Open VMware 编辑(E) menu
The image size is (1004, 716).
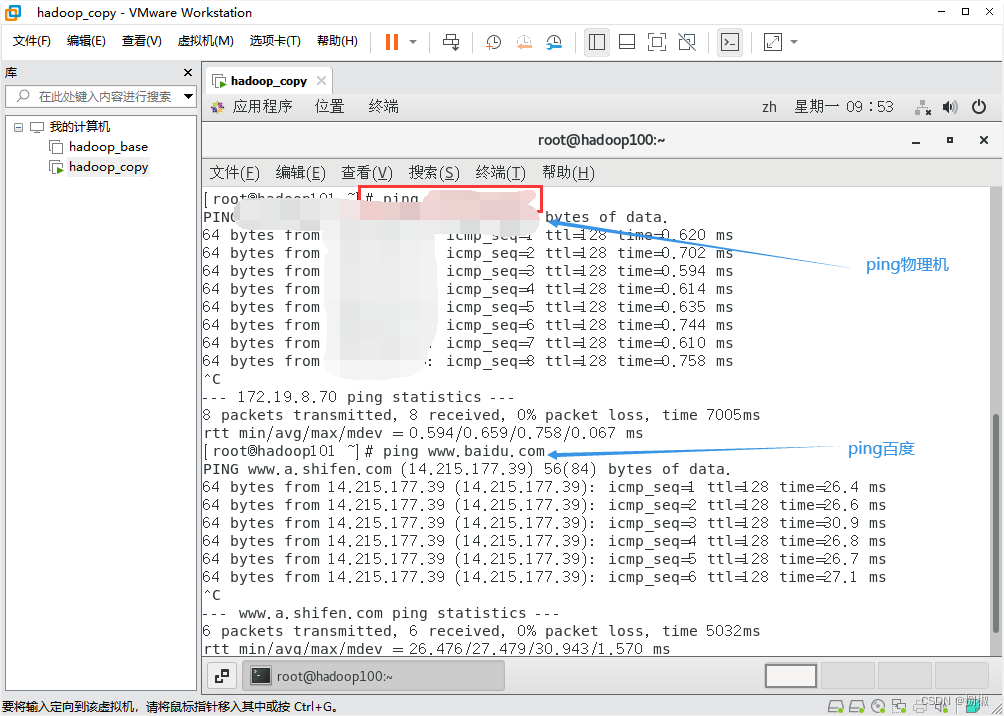(x=86, y=41)
